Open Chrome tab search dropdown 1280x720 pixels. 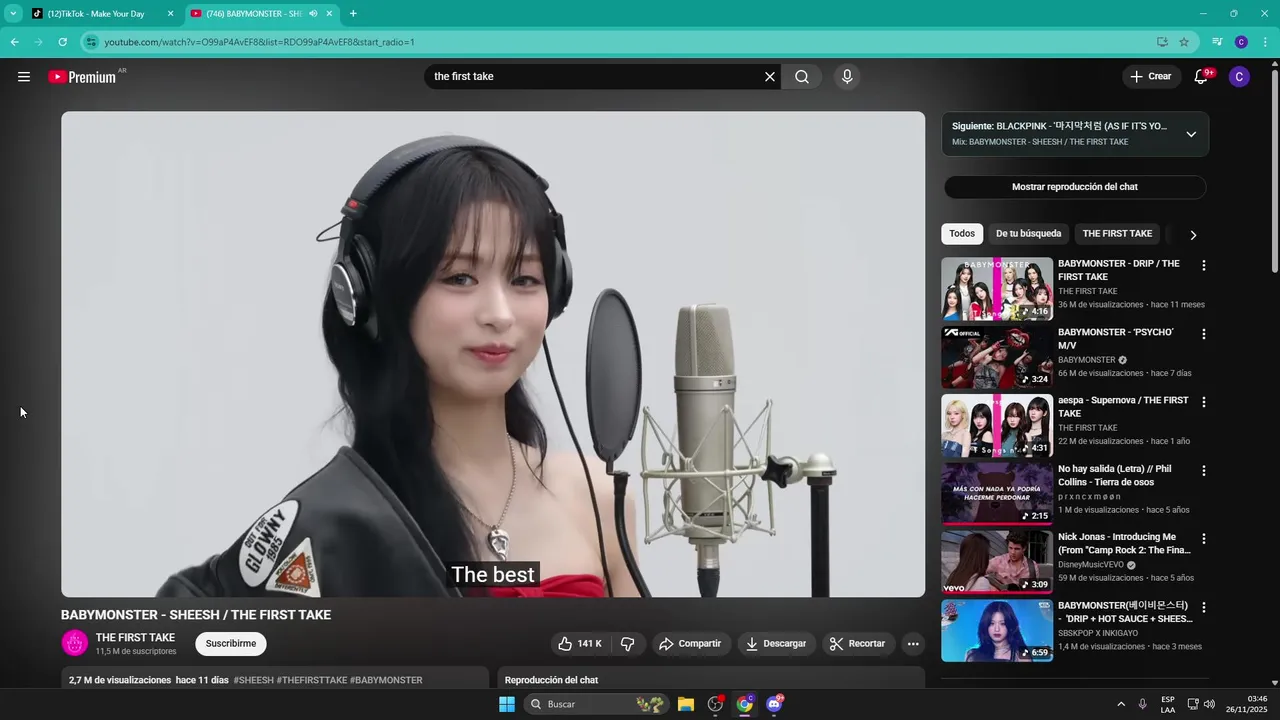pyautogui.click(x=13, y=14)
